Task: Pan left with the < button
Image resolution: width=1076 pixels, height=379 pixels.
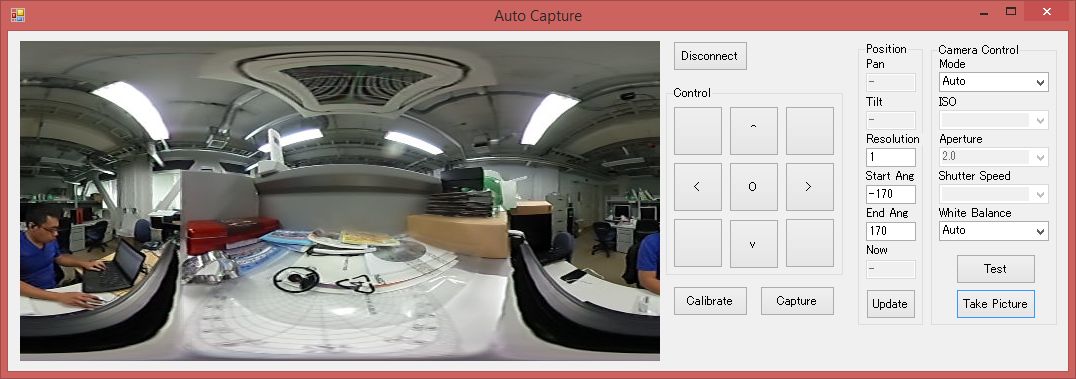Action: point(697,187)
